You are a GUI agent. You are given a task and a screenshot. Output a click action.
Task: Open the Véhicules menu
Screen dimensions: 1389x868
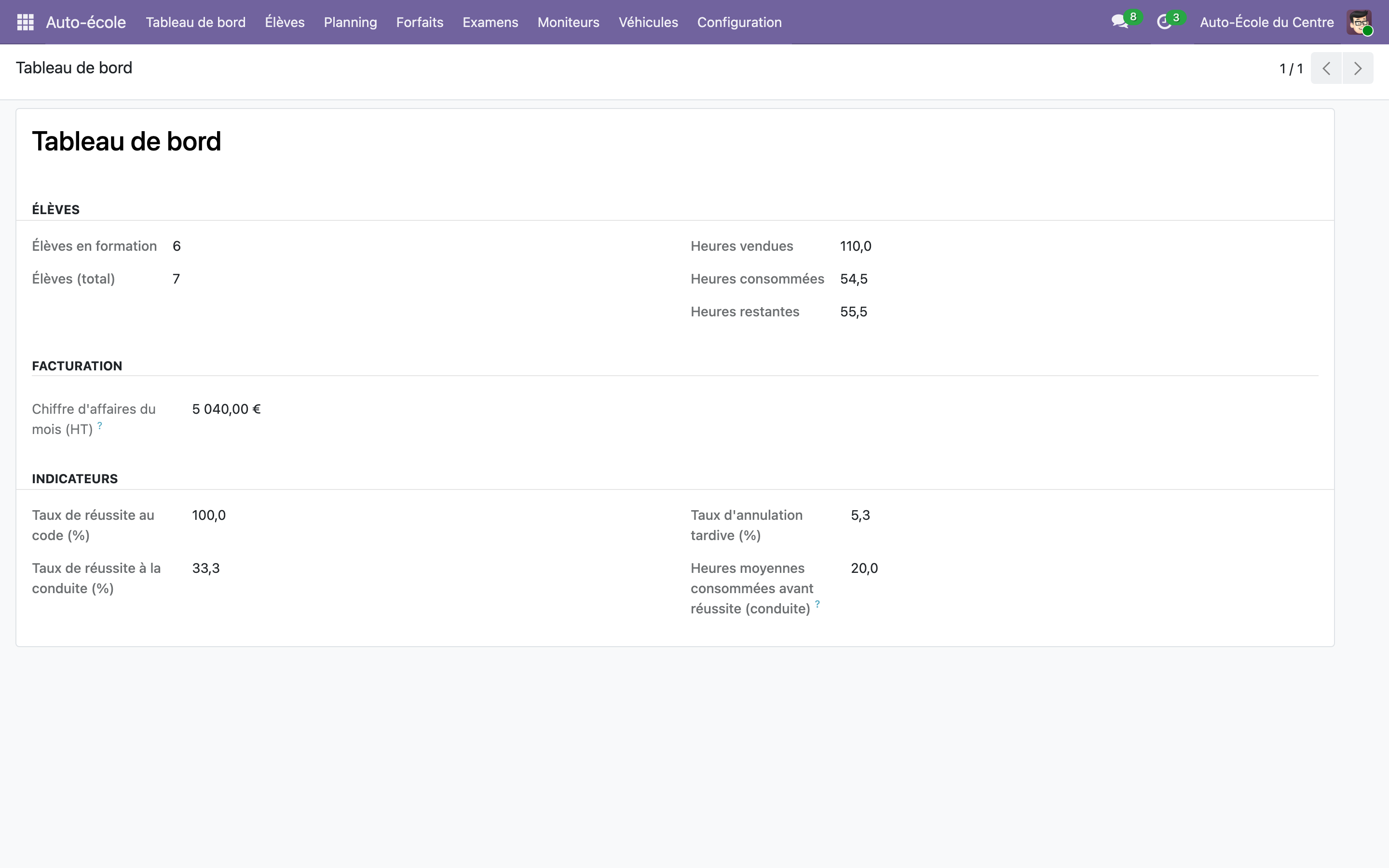pyautogui.click(x=648, y=22)
